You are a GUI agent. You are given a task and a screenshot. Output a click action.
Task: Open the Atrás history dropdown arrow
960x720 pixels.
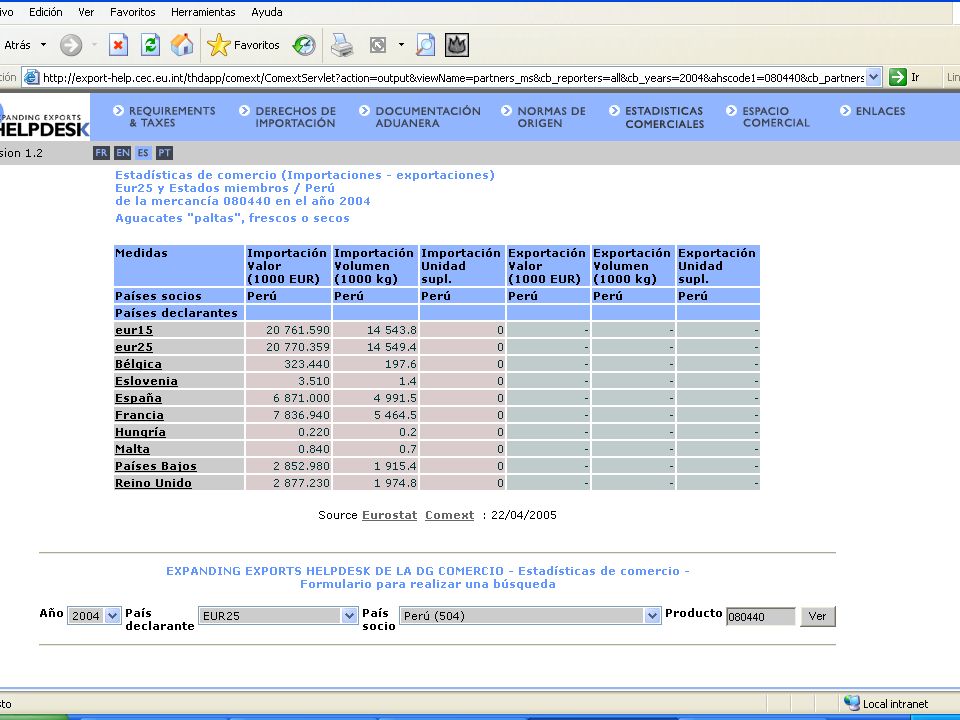(x=43, y=45)
